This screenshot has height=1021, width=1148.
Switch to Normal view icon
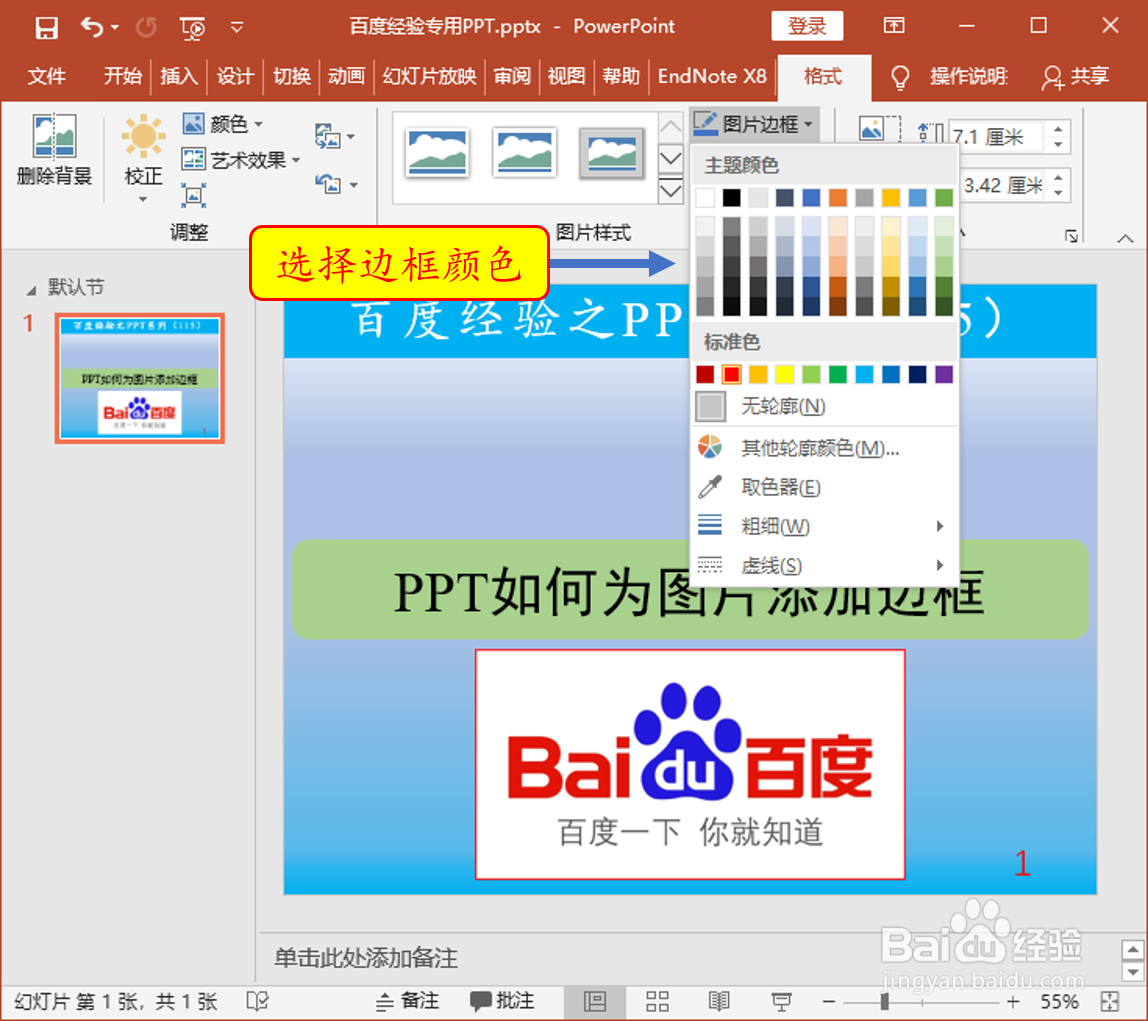point(594,1001)
